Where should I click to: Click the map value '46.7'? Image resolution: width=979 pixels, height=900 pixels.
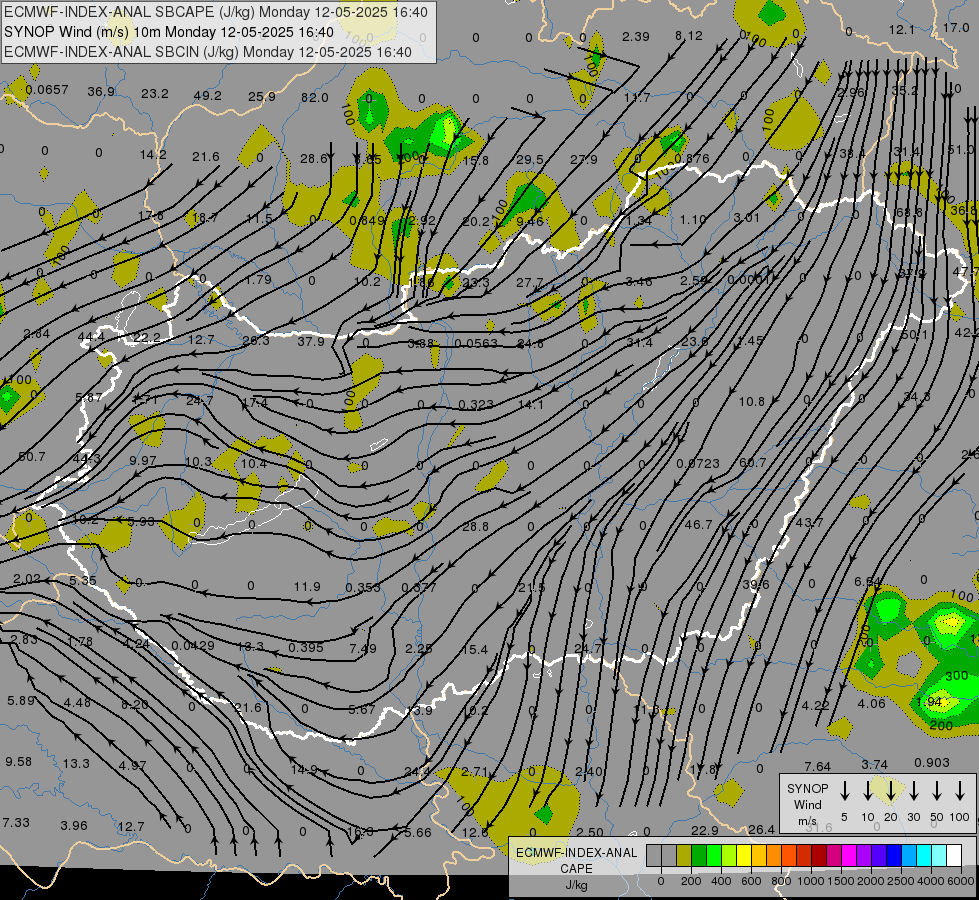[699, 525]
